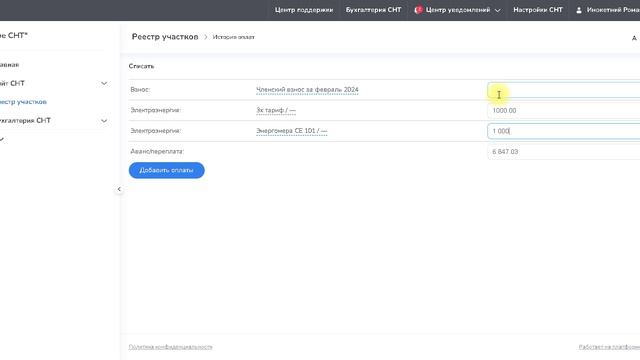Open the user name account menu
This screenshot has width=640, height=360.
point(613,10)
